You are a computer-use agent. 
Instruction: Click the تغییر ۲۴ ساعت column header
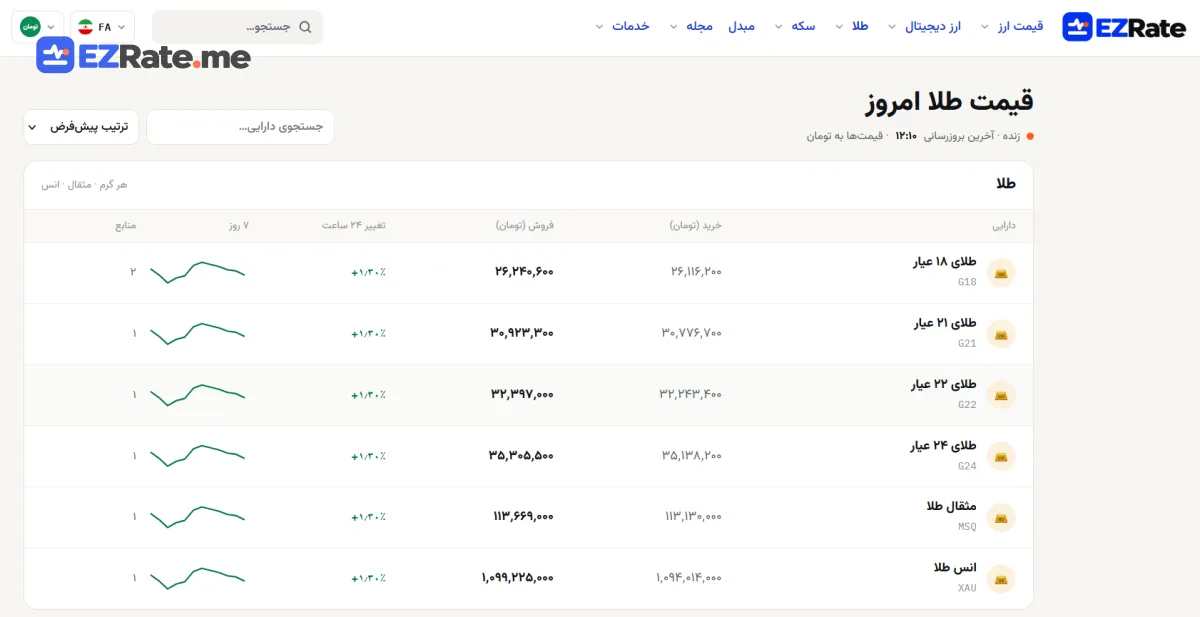point(354,226)
